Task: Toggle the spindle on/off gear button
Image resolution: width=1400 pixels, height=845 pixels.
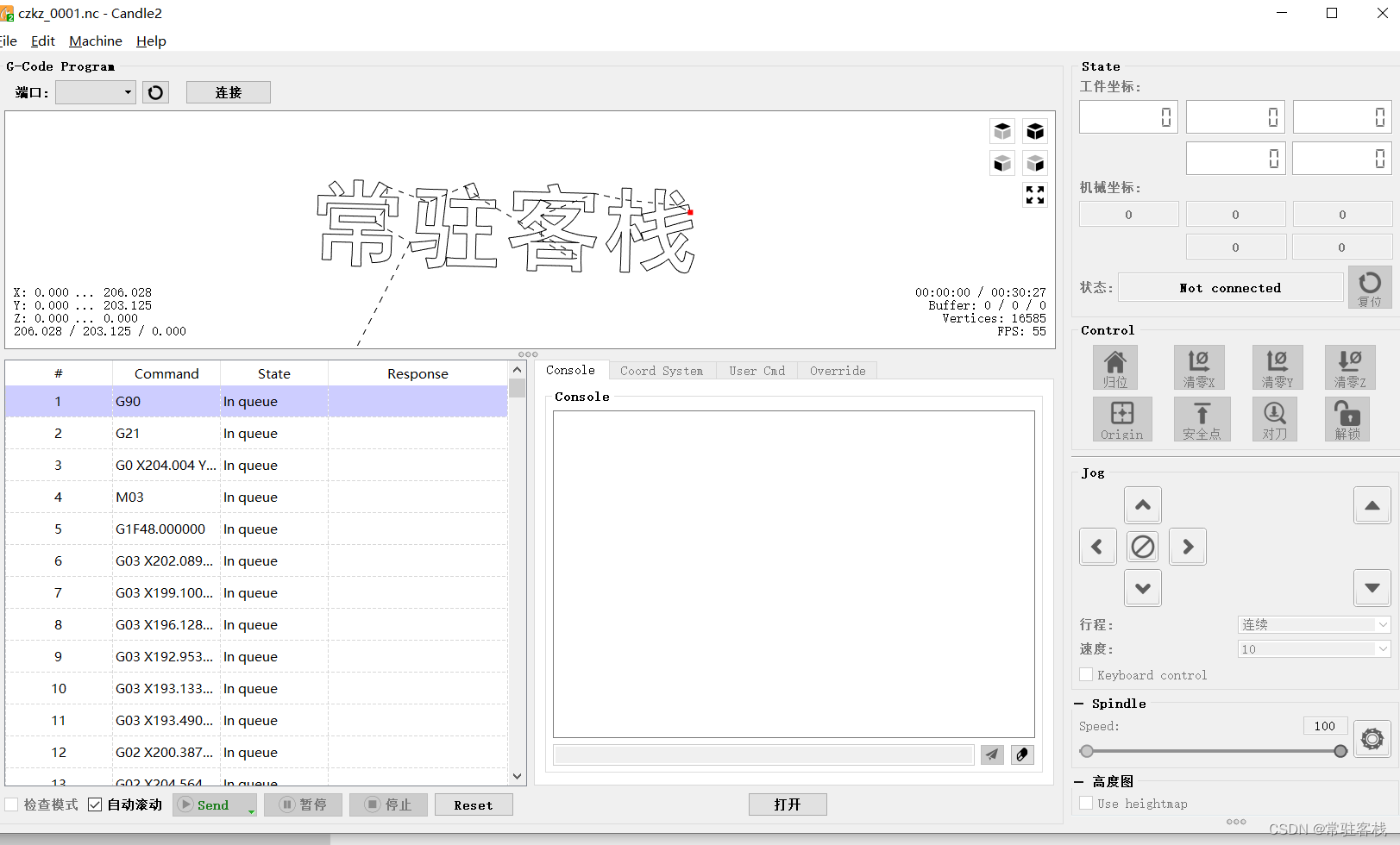Action: 1372,739
